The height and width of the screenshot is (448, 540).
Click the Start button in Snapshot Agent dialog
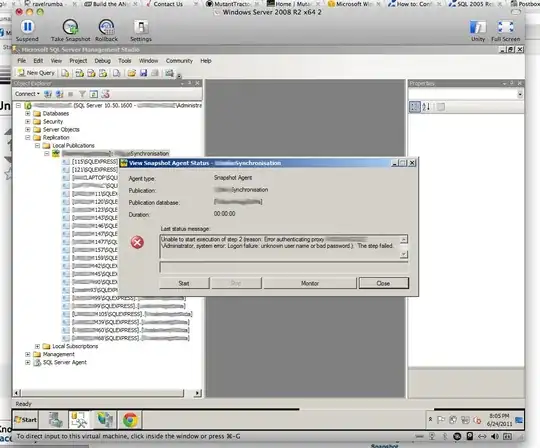(184, 283)
